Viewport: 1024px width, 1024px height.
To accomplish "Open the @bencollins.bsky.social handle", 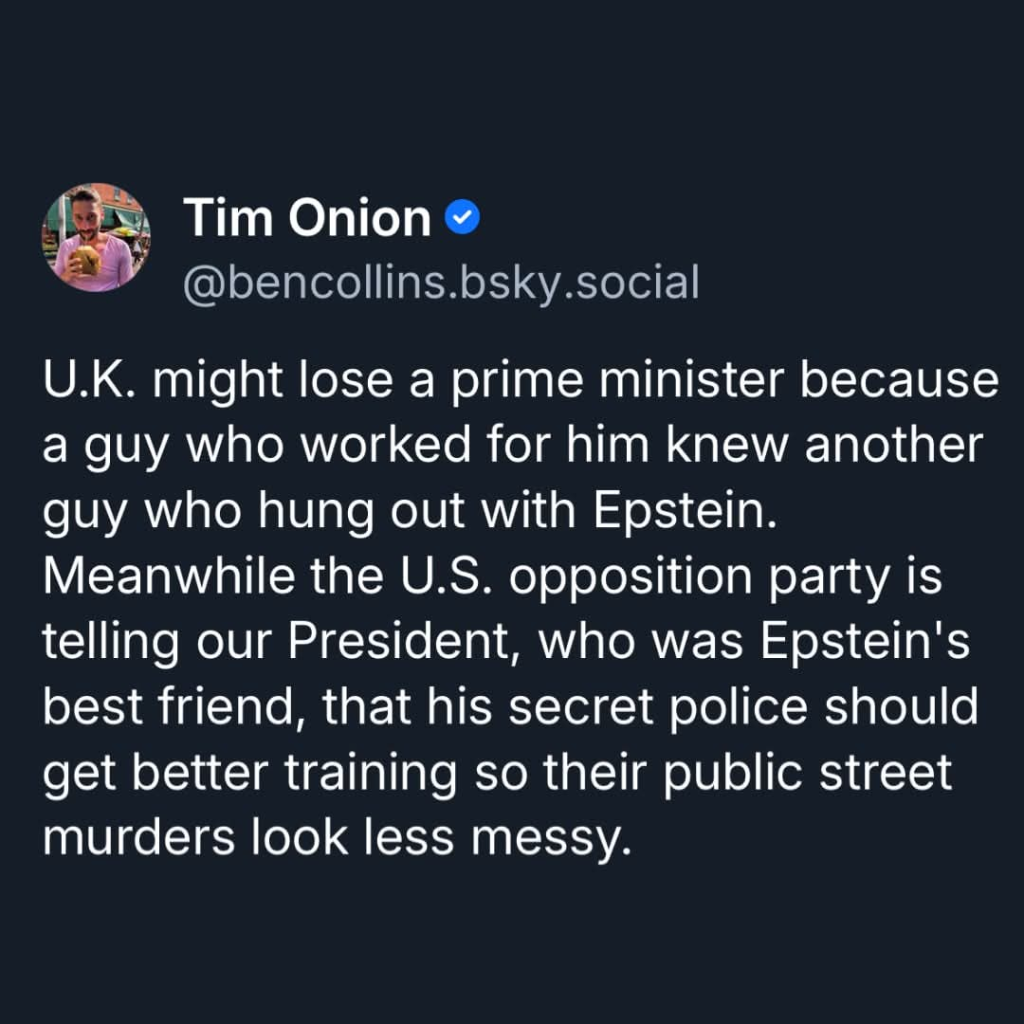I will tap(441, 283).
